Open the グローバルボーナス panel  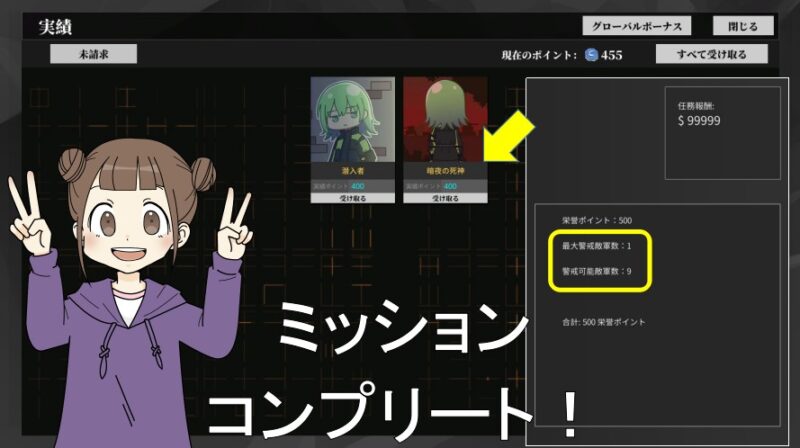click(636, 26)
